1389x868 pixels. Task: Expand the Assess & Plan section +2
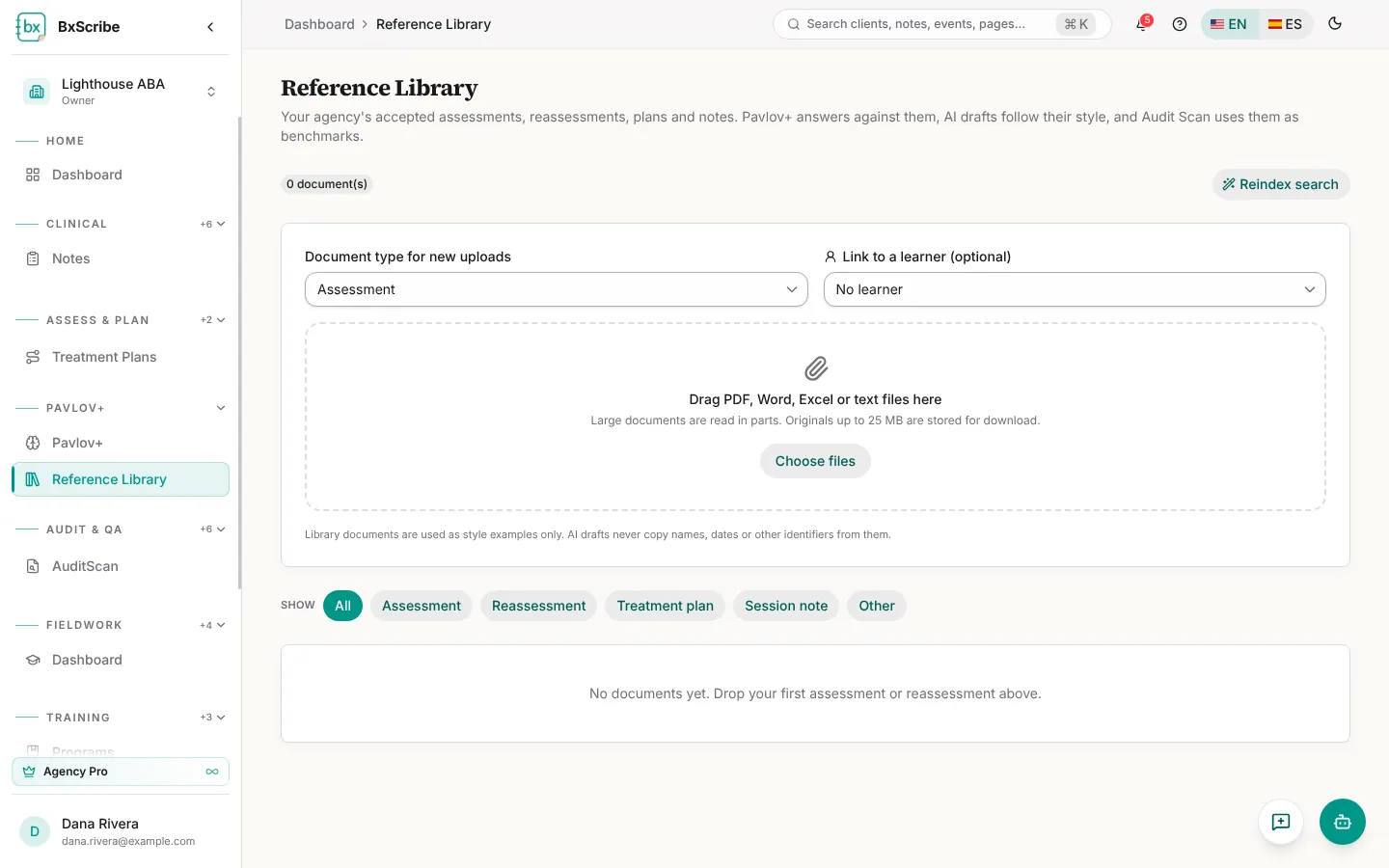213,320
